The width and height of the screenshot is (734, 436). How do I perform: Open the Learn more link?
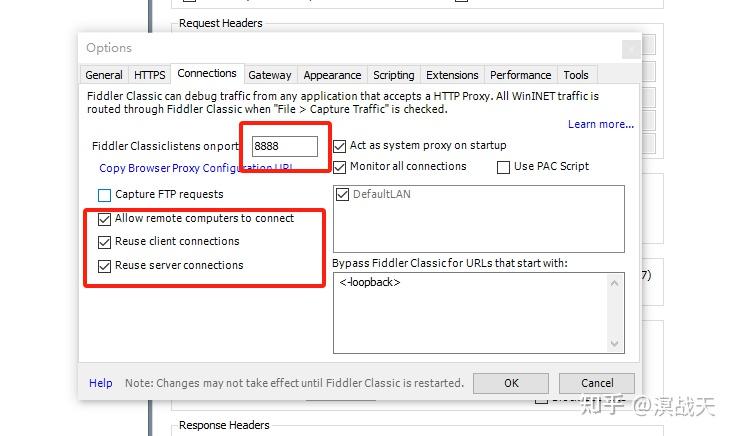tap(601, 124)
